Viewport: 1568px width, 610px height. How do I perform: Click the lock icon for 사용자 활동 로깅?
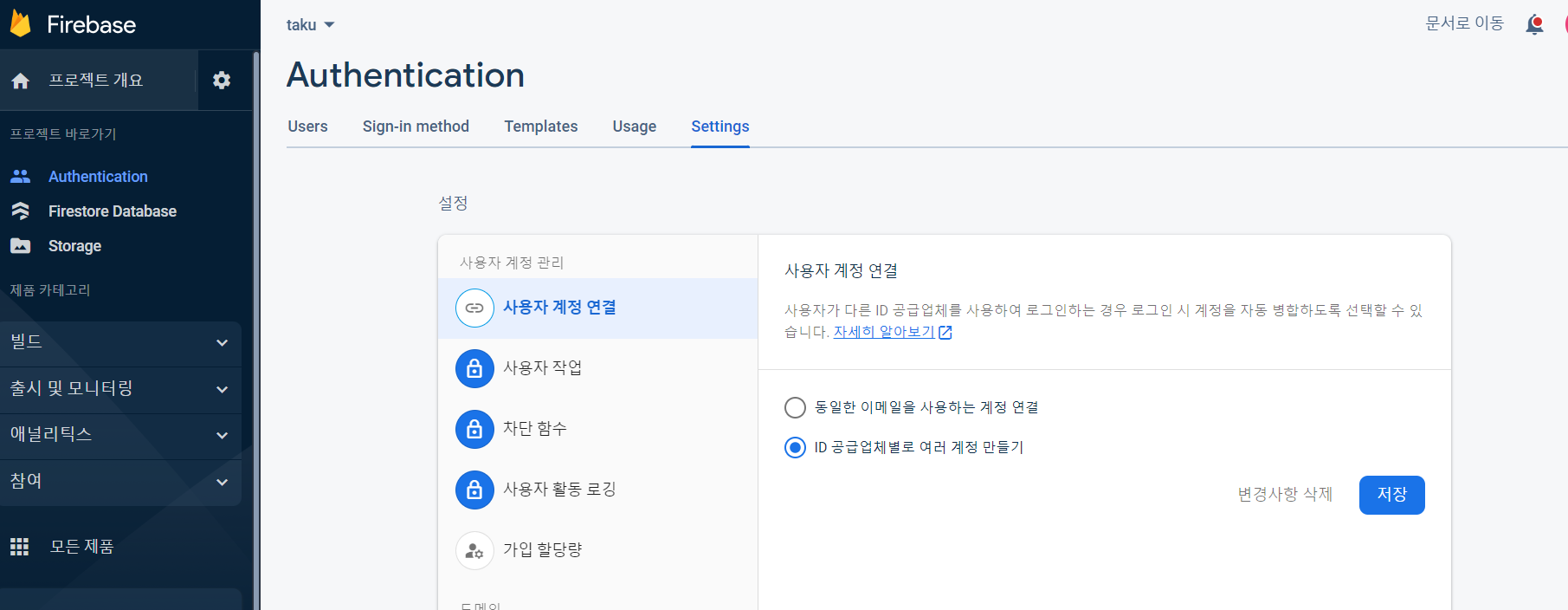coord(474,490)
